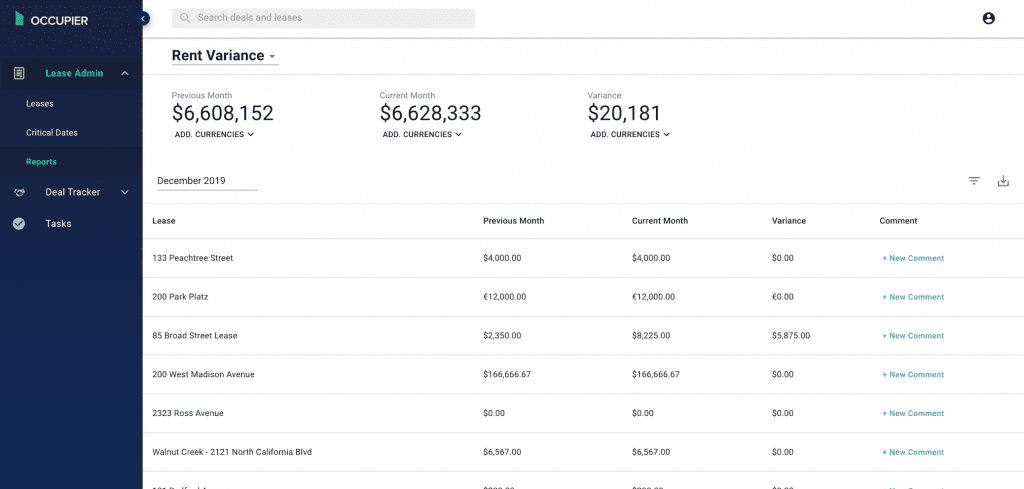This screenshot has height=489, width=1024.
Task: Open Tasks in the sidebar
Action: [58, 223]
